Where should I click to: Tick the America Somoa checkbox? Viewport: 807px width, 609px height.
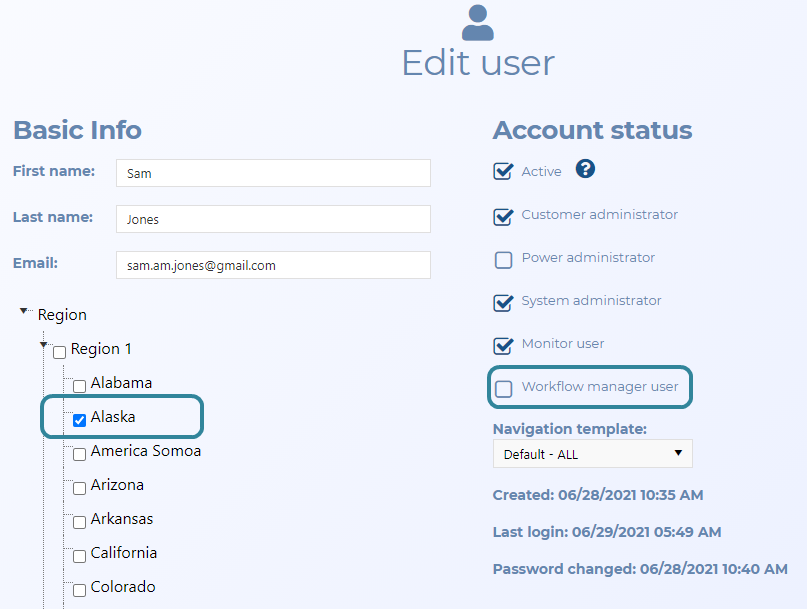(79, 454)
